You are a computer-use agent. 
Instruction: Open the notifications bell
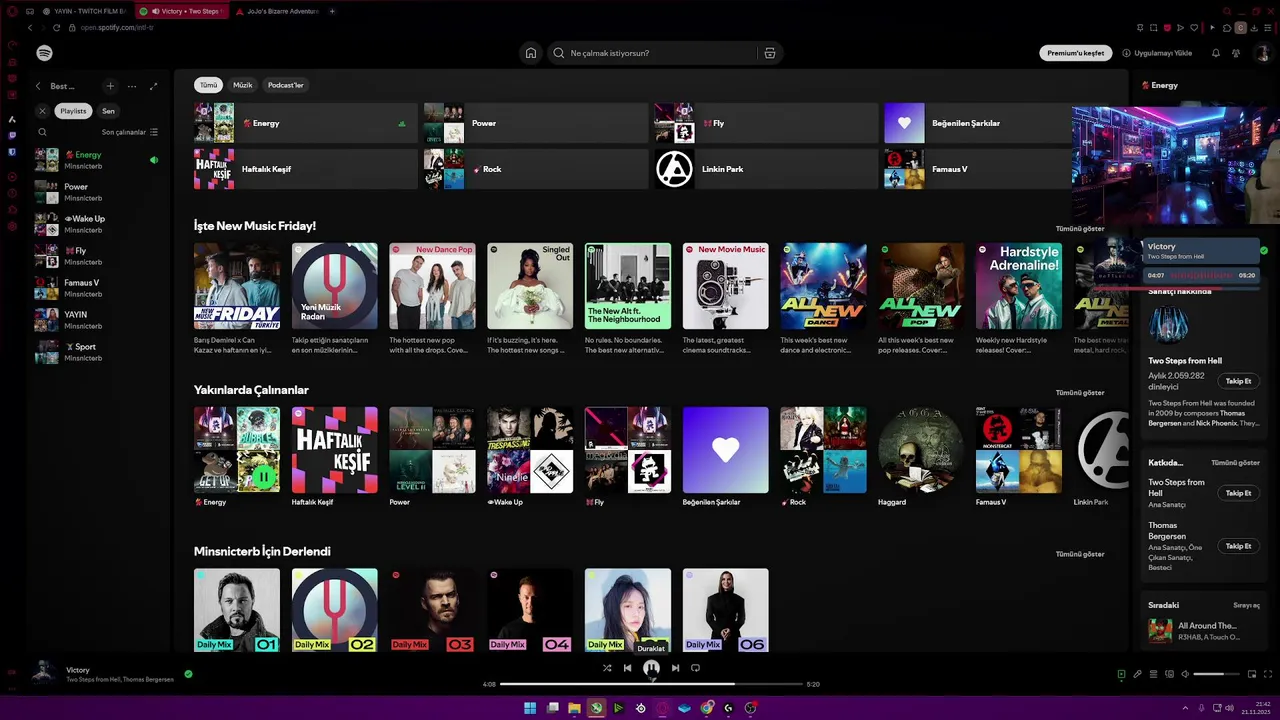click(1216, 53)
